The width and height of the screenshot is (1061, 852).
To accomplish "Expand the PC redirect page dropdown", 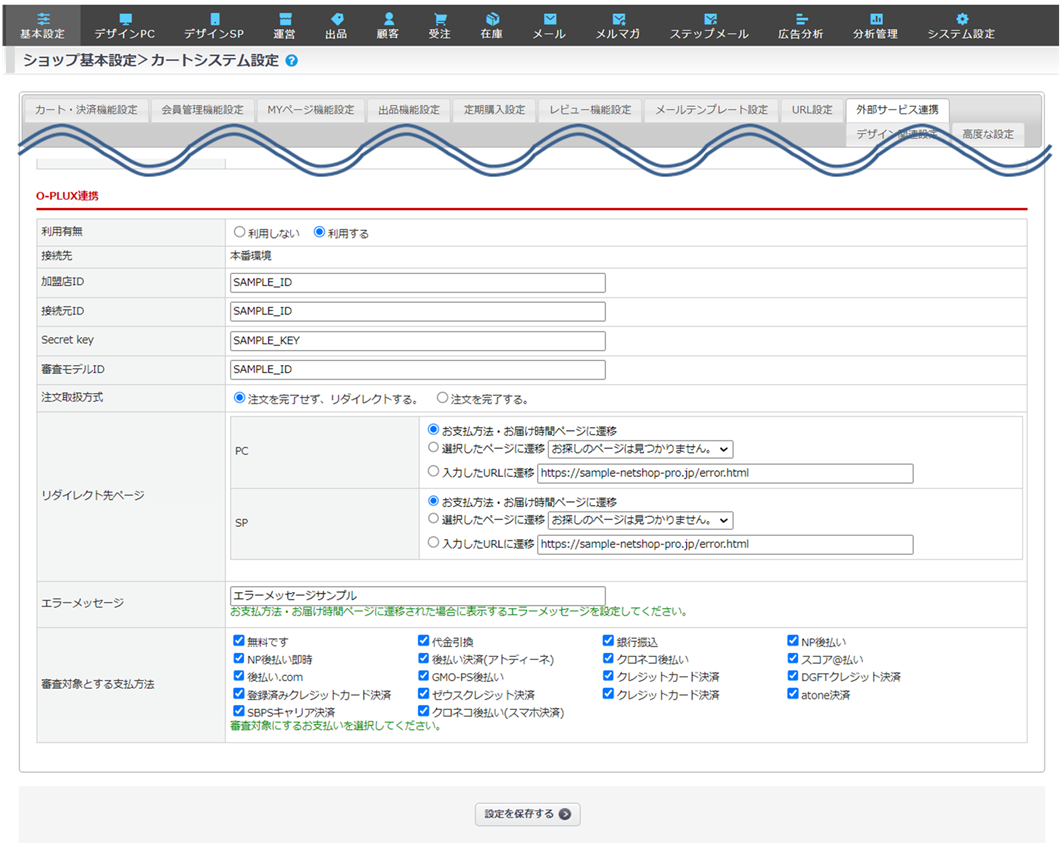I will pyautogui.click(x=640, y=449).
